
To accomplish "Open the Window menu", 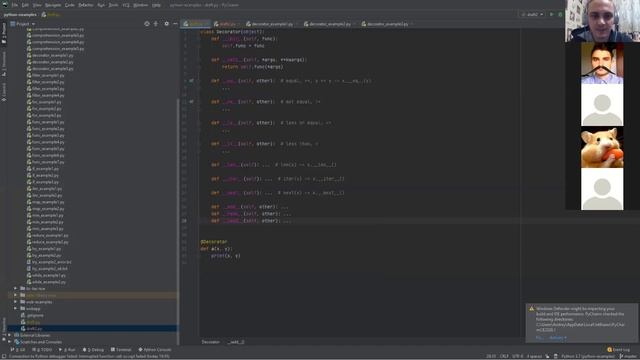I will point(141,5).
